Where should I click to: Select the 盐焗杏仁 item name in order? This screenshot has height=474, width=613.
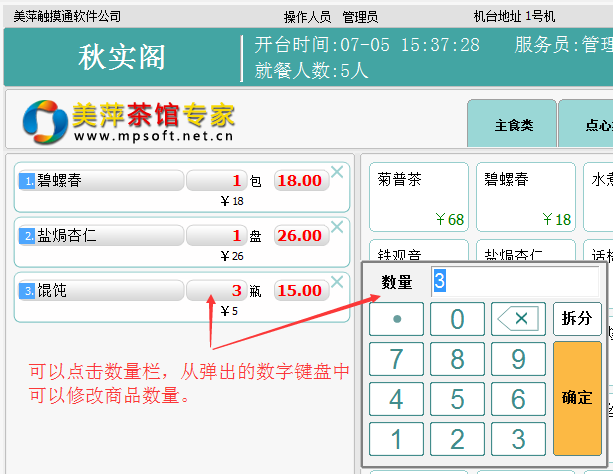[100, 236]
